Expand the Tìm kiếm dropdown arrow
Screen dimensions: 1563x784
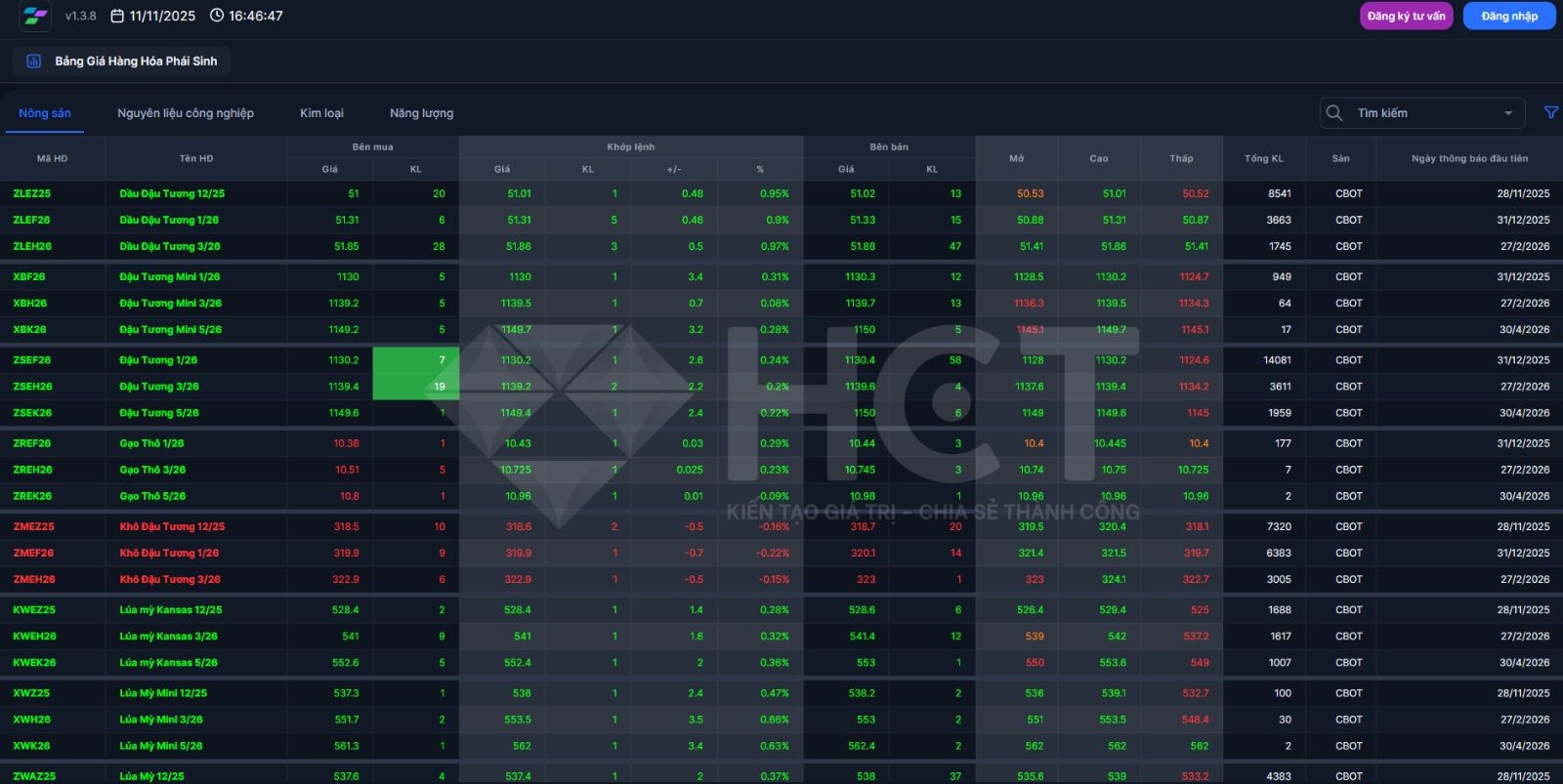pos(1508,113)
